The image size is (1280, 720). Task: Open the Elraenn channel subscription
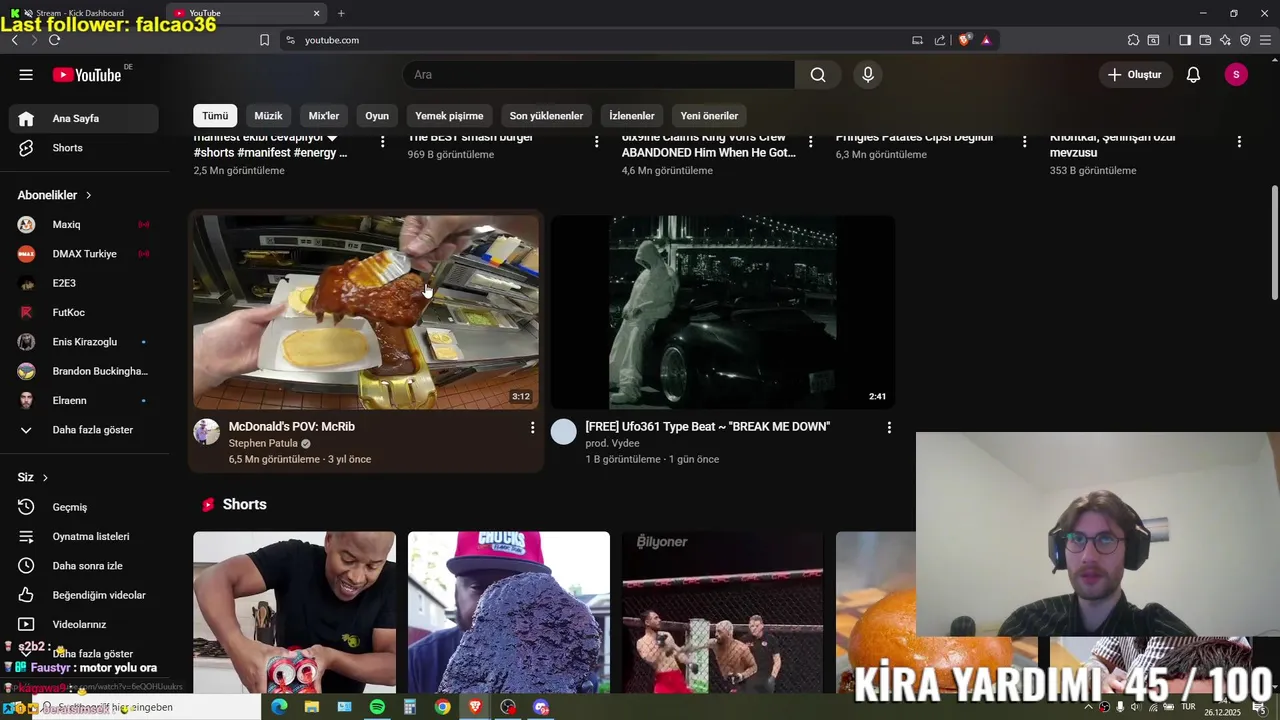(x=84, y=400)
